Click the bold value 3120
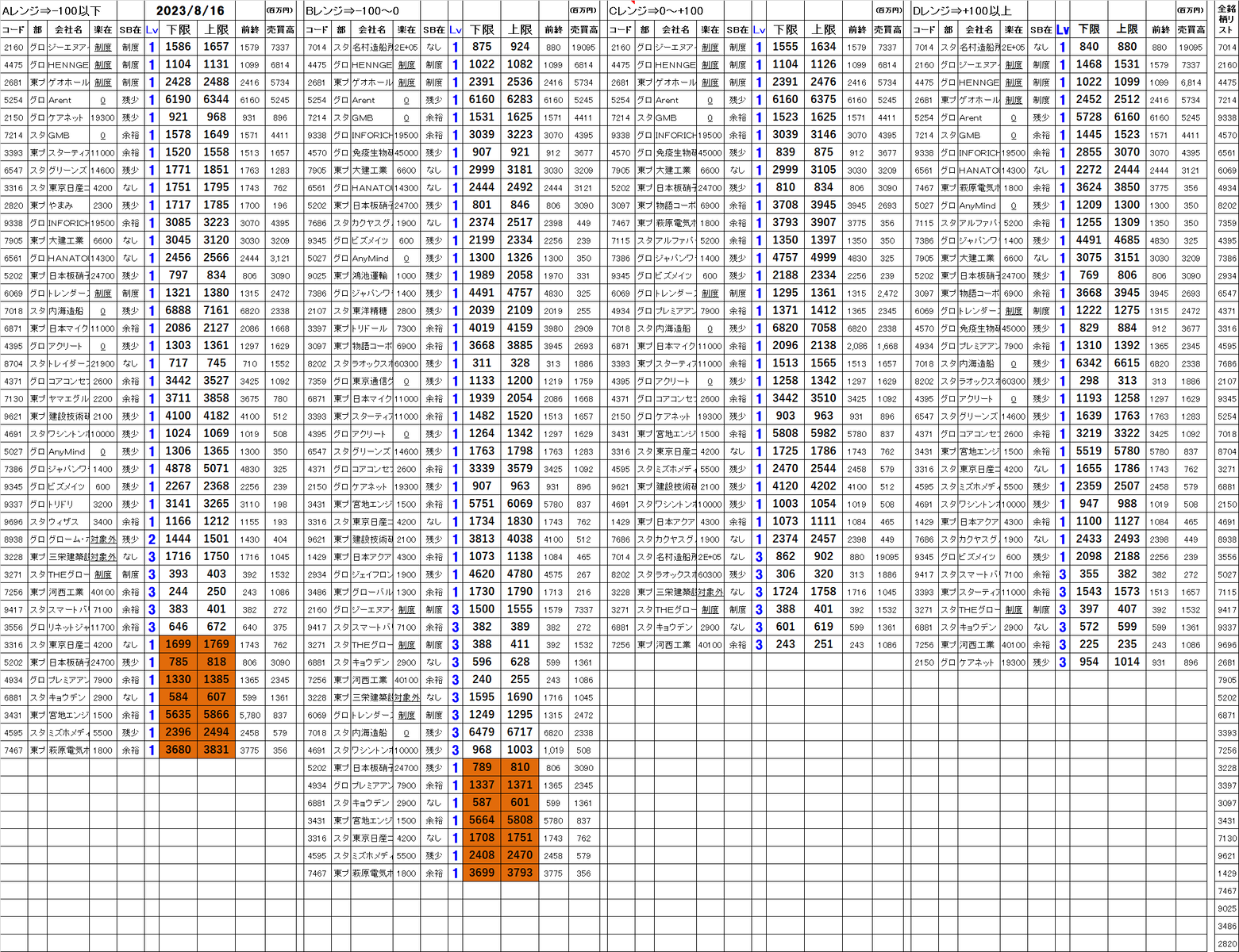The height and width of the screenshot is (952, 1239). [x=217, y=240]
